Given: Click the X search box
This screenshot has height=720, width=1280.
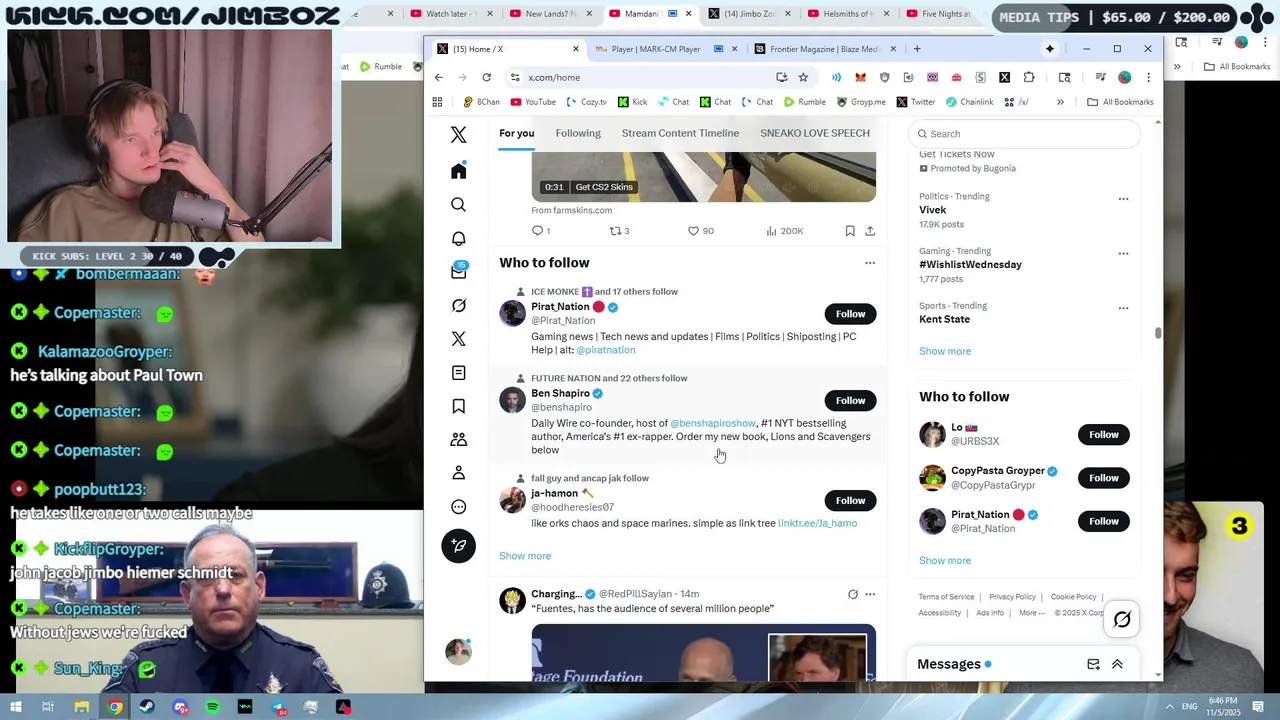Looking at the screenshot, I should coord(1024,134).
